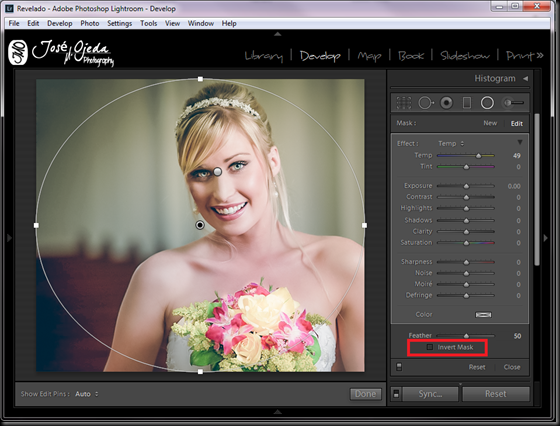560x426 pixels.
Task: Show the left panel with the arrow
Action: point(10,237)
